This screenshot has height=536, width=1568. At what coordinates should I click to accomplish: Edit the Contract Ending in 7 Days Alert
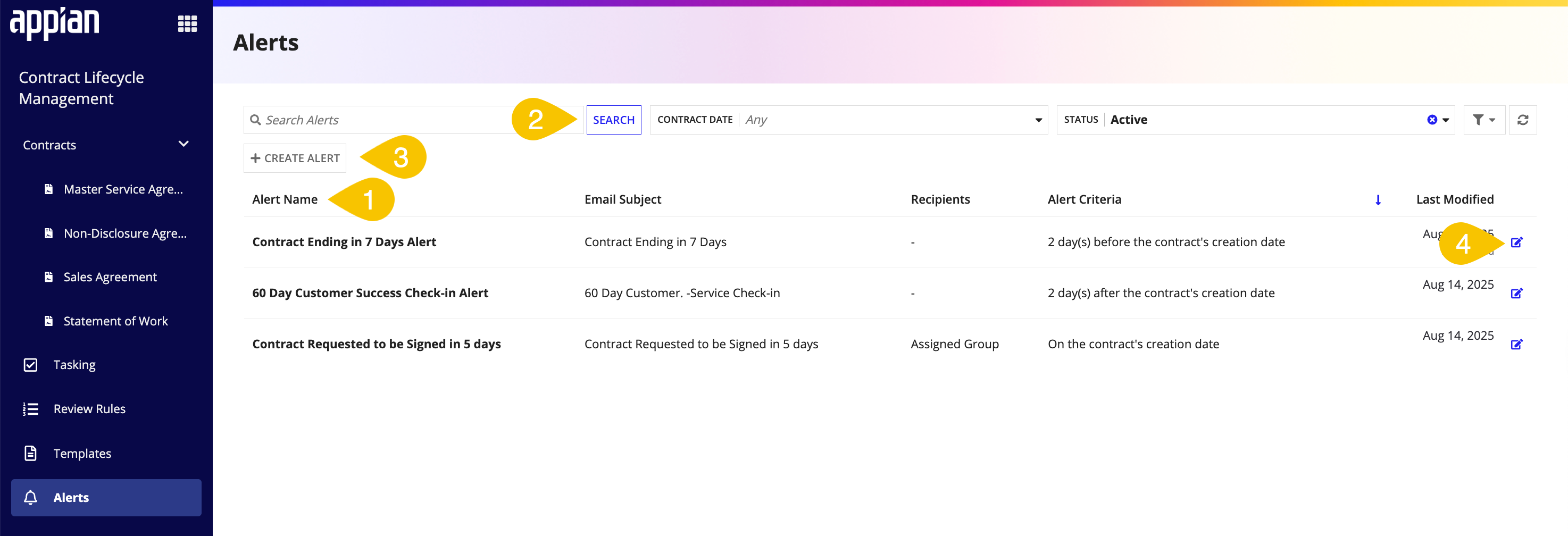(1516, 242)
